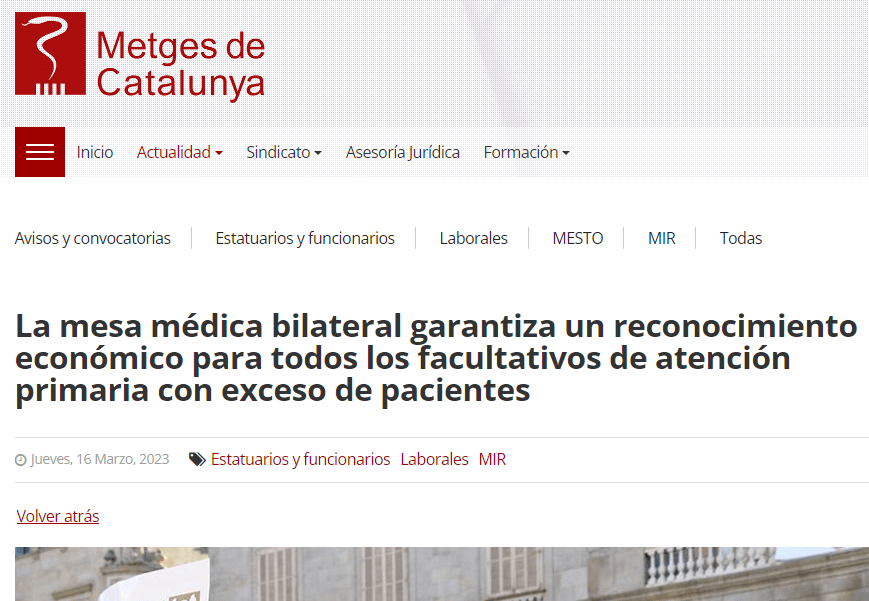The image size is (869, 601).
Task: Click the red MIR tag under the headline
Action: tap(492, 460)
